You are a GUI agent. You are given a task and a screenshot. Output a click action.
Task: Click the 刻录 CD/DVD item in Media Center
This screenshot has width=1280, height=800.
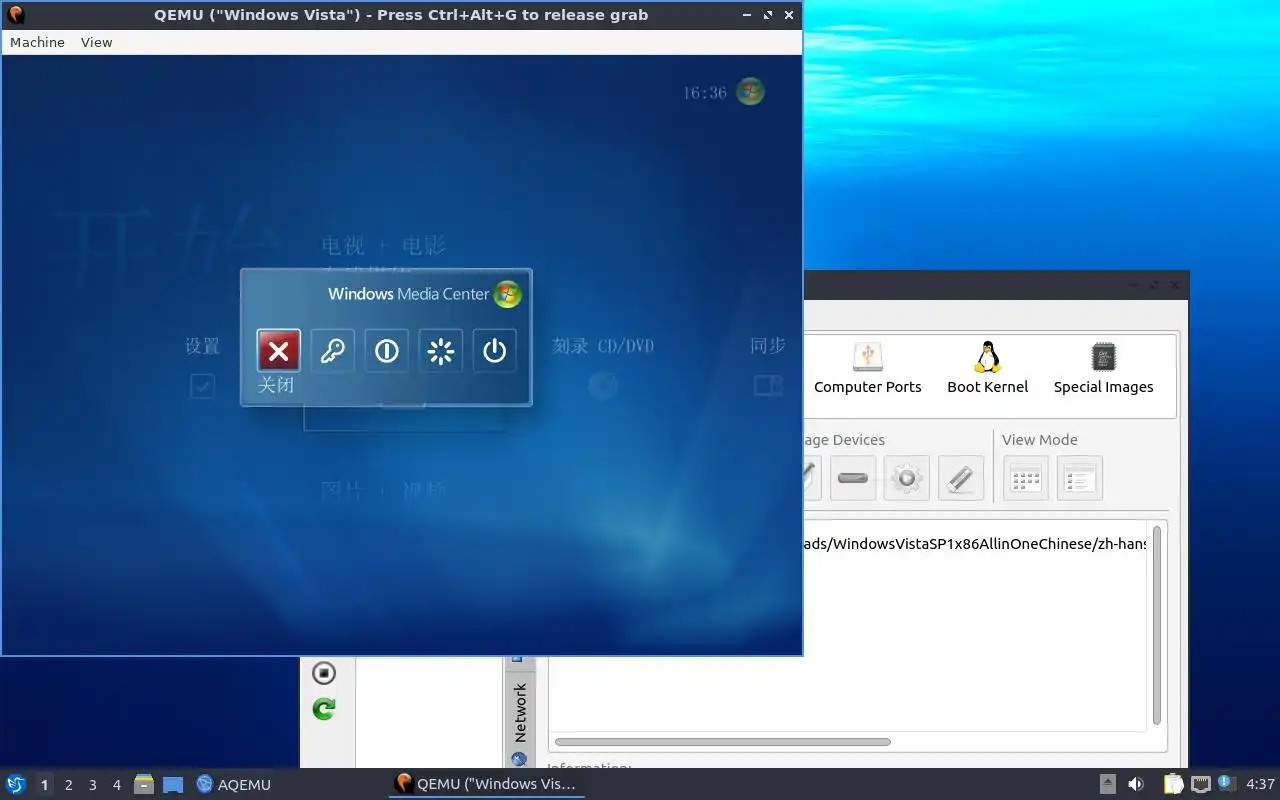pyautogui.click(x=603, y=346)
